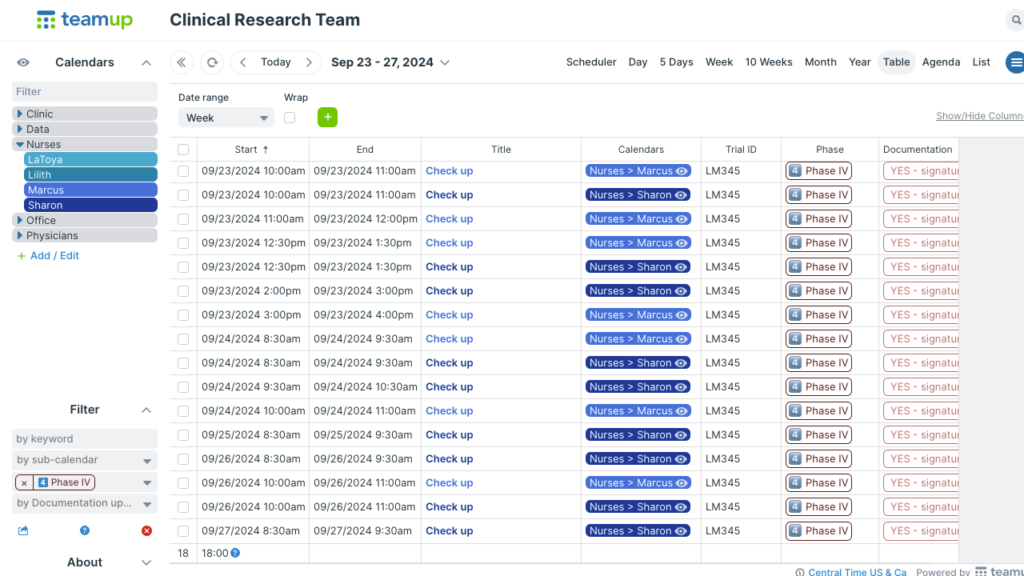Expand the Office calendar folder
Viewport: 1024px width, 576px height.
[20, 220]
